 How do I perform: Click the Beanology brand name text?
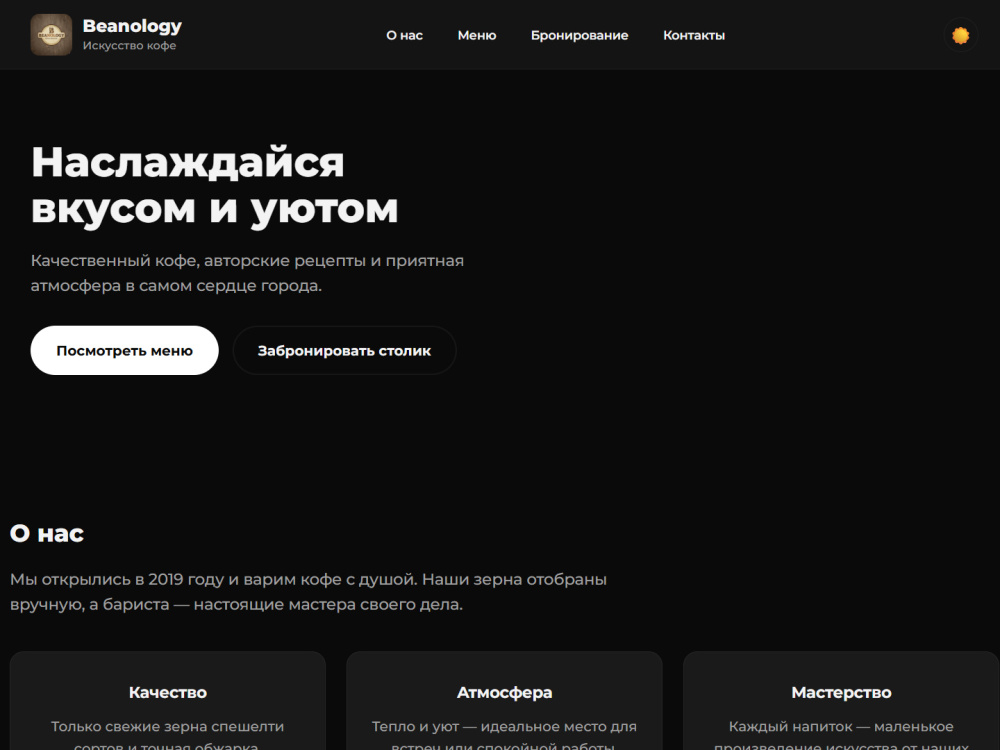coord(132,26)
